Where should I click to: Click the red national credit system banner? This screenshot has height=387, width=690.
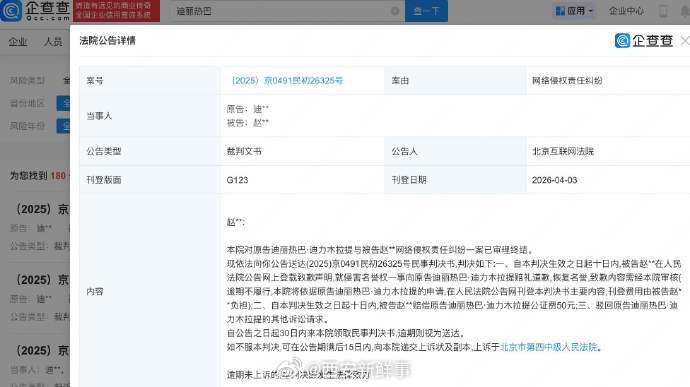116,11
